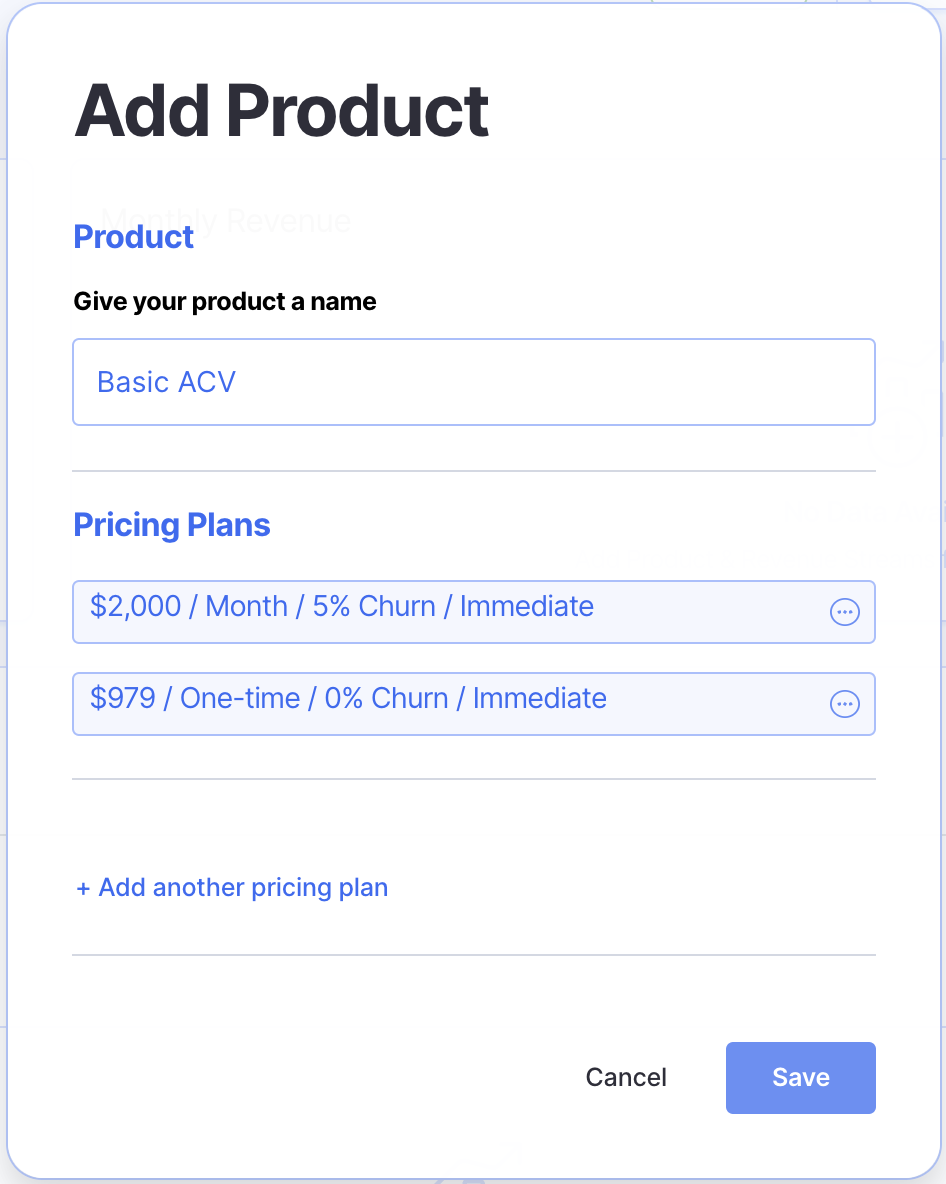This screenshot has width=946, height=1184.
Task: Click the One-time text in the second plan
Action: pyautogui.click(x=240, y=698)
